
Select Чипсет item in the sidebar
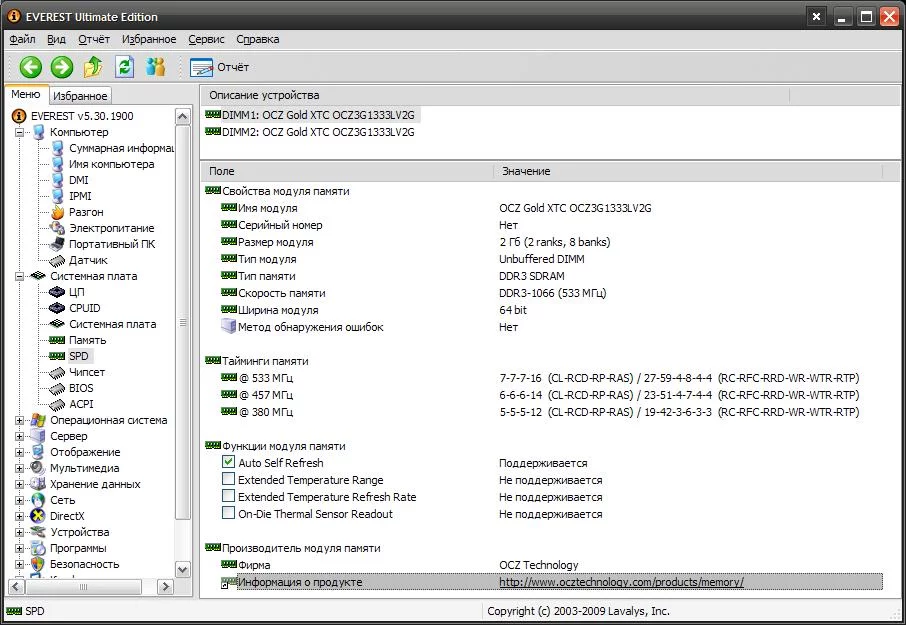(86, 372)
